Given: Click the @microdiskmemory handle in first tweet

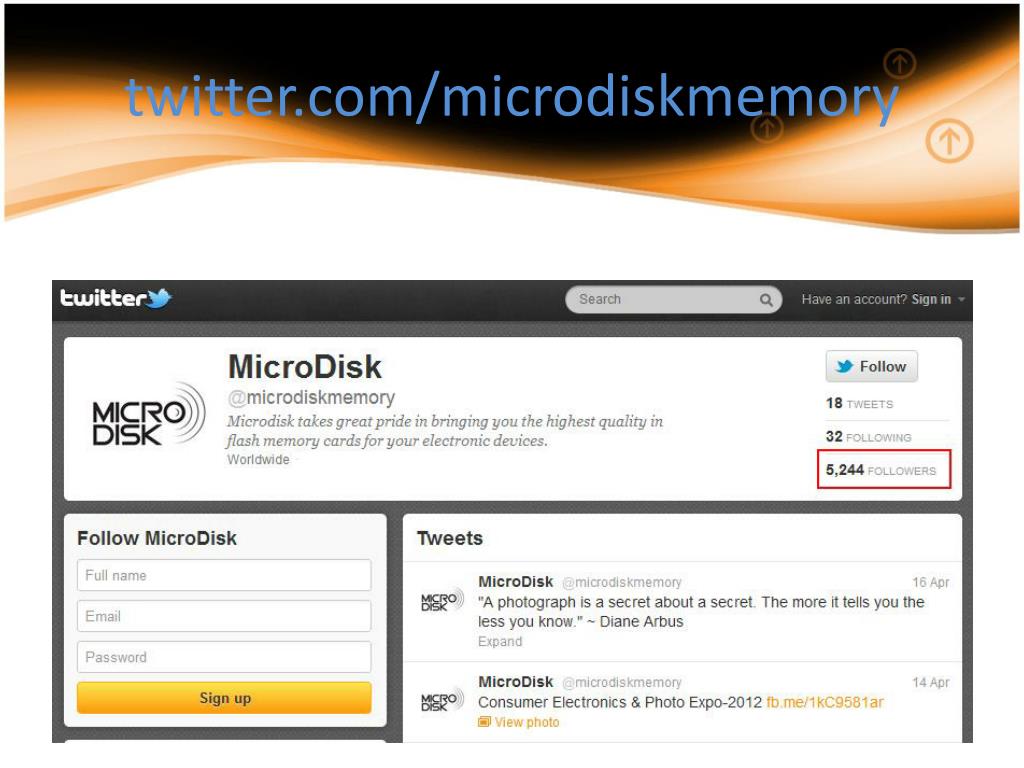Looking at the screenshot, I should 622,582.
